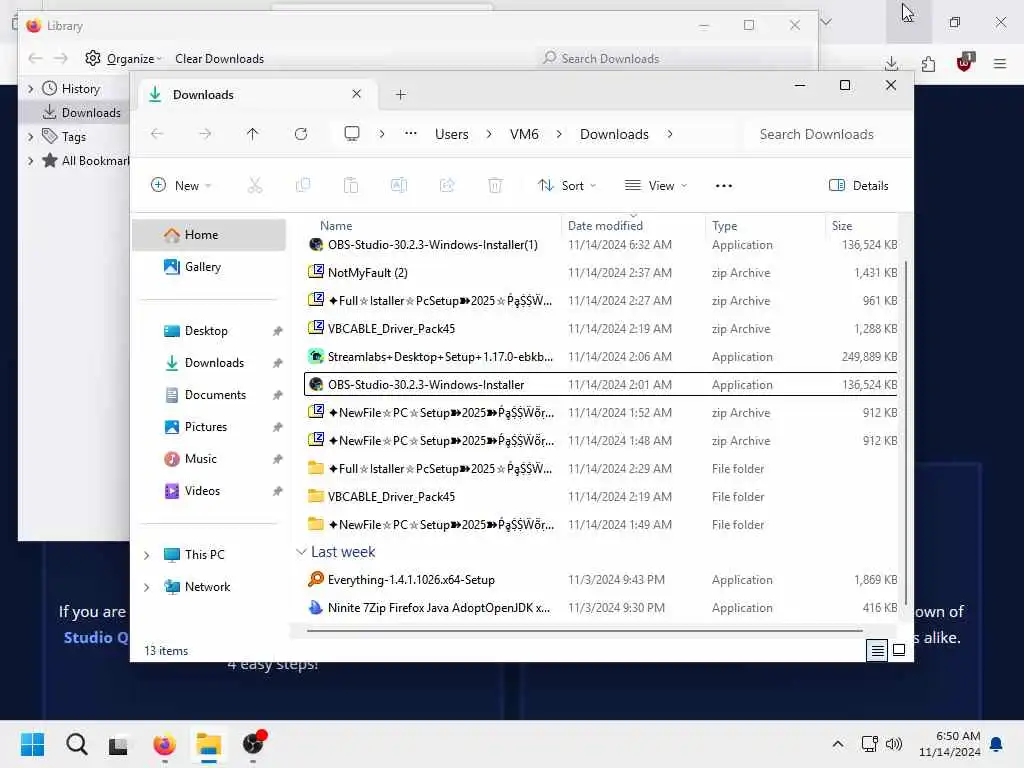Open Firefox extensions puzzle icon

(x=928, y=63)
